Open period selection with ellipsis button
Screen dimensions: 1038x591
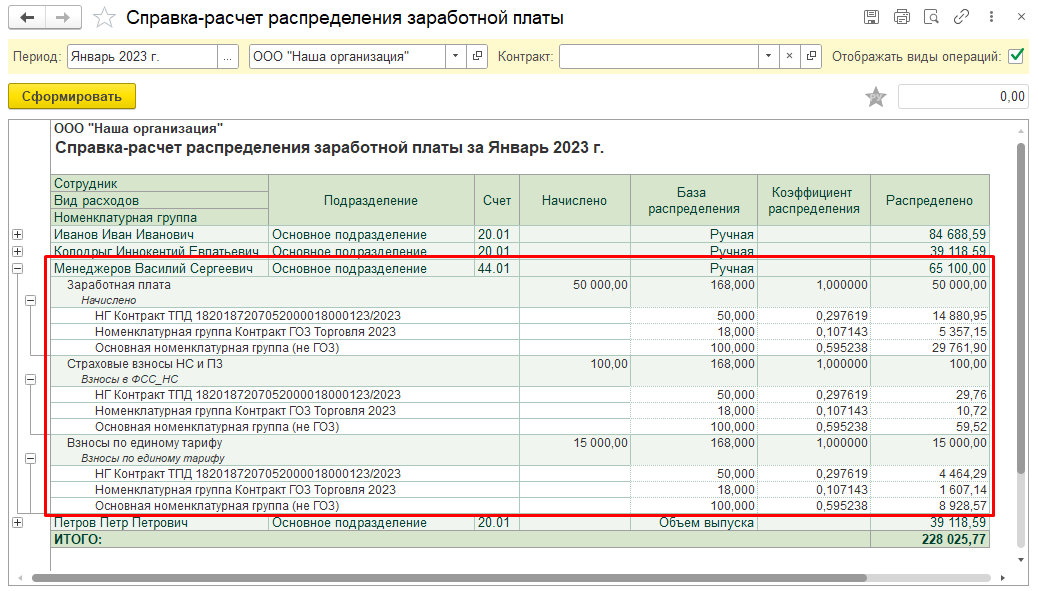(x=228, y=57)
